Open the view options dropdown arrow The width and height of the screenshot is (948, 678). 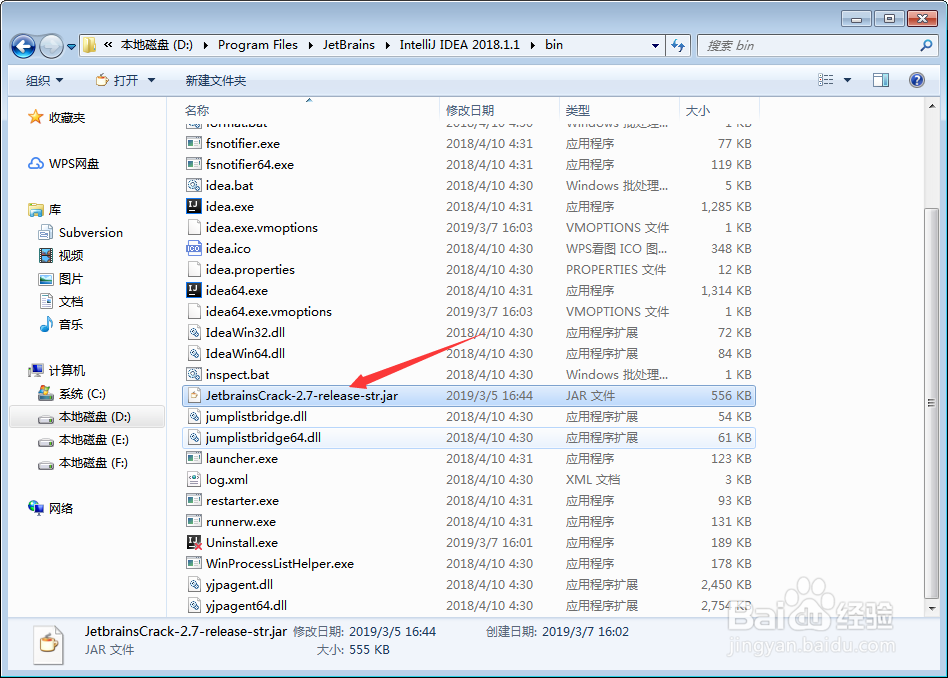pyautogui.click(x=847, y=80)
